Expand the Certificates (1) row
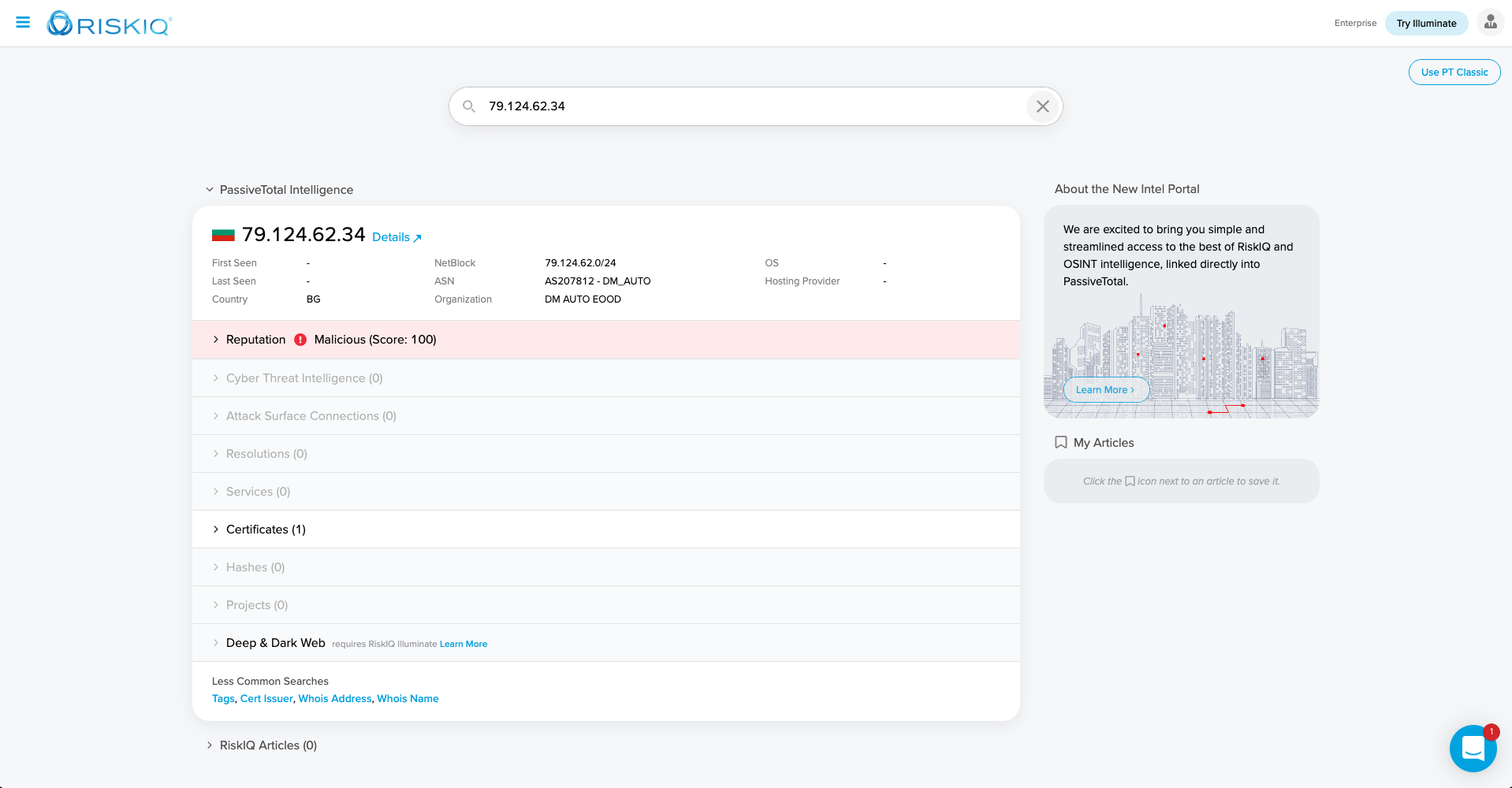Screen dimensions: 1512x788 (216, 530)
